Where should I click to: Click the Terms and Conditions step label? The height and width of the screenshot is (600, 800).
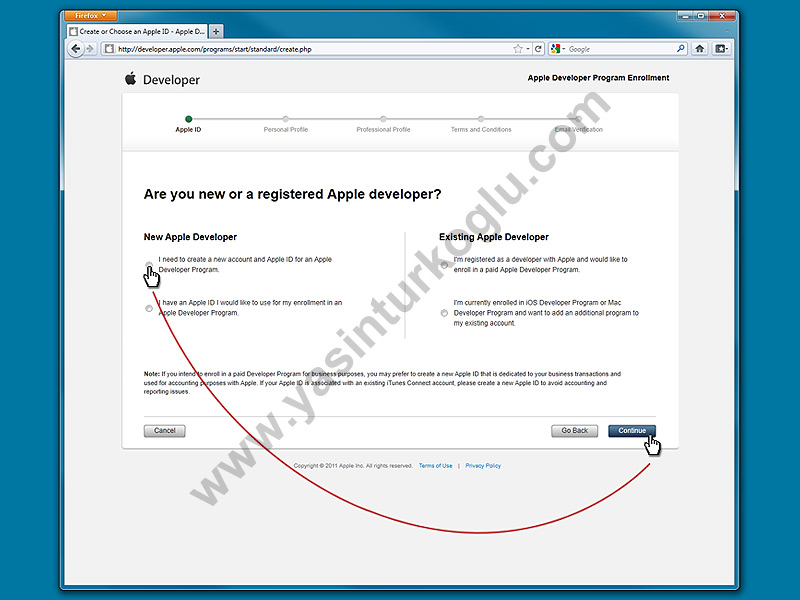481,130
